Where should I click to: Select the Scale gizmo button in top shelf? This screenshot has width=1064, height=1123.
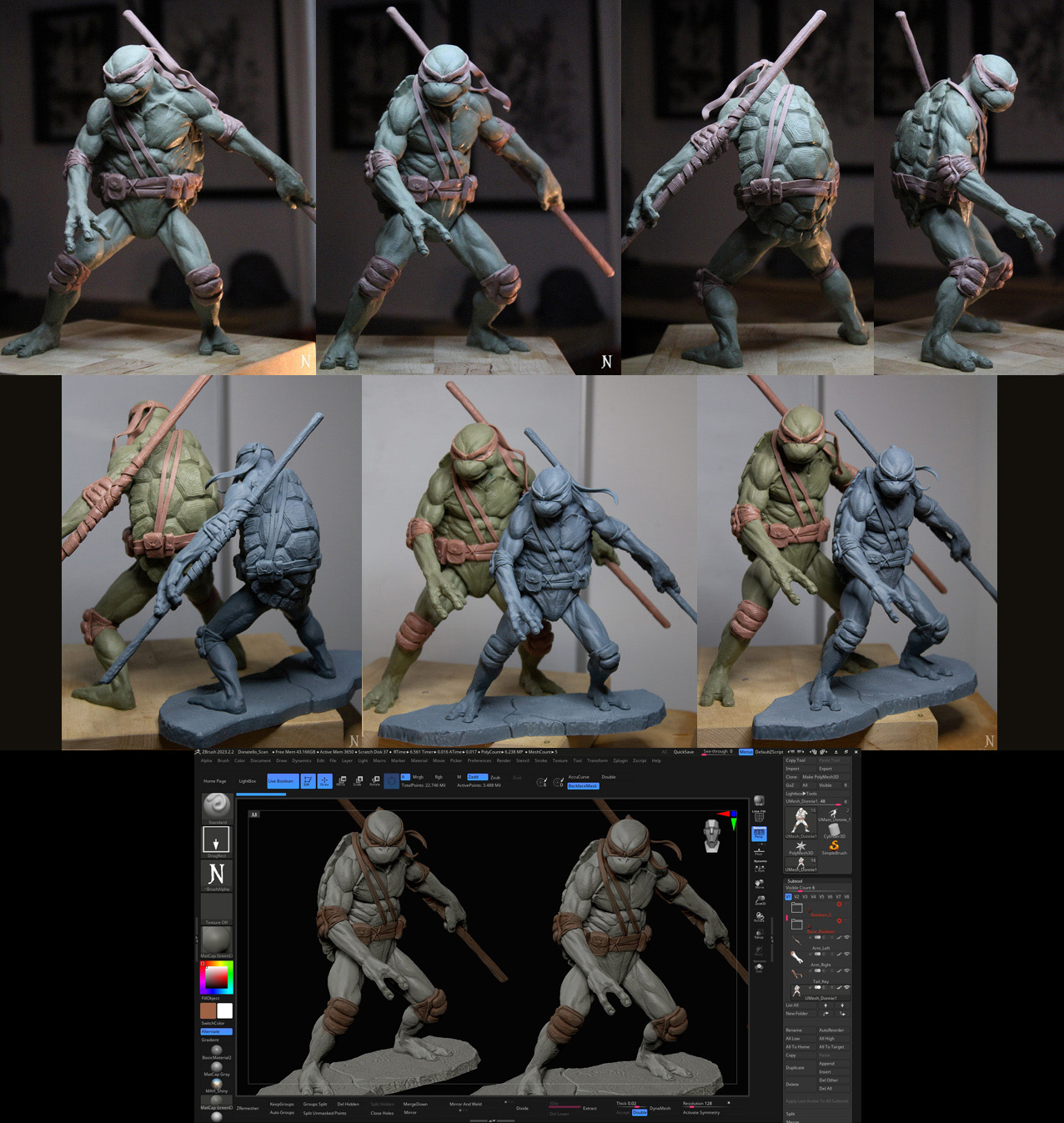pos(358,781)
